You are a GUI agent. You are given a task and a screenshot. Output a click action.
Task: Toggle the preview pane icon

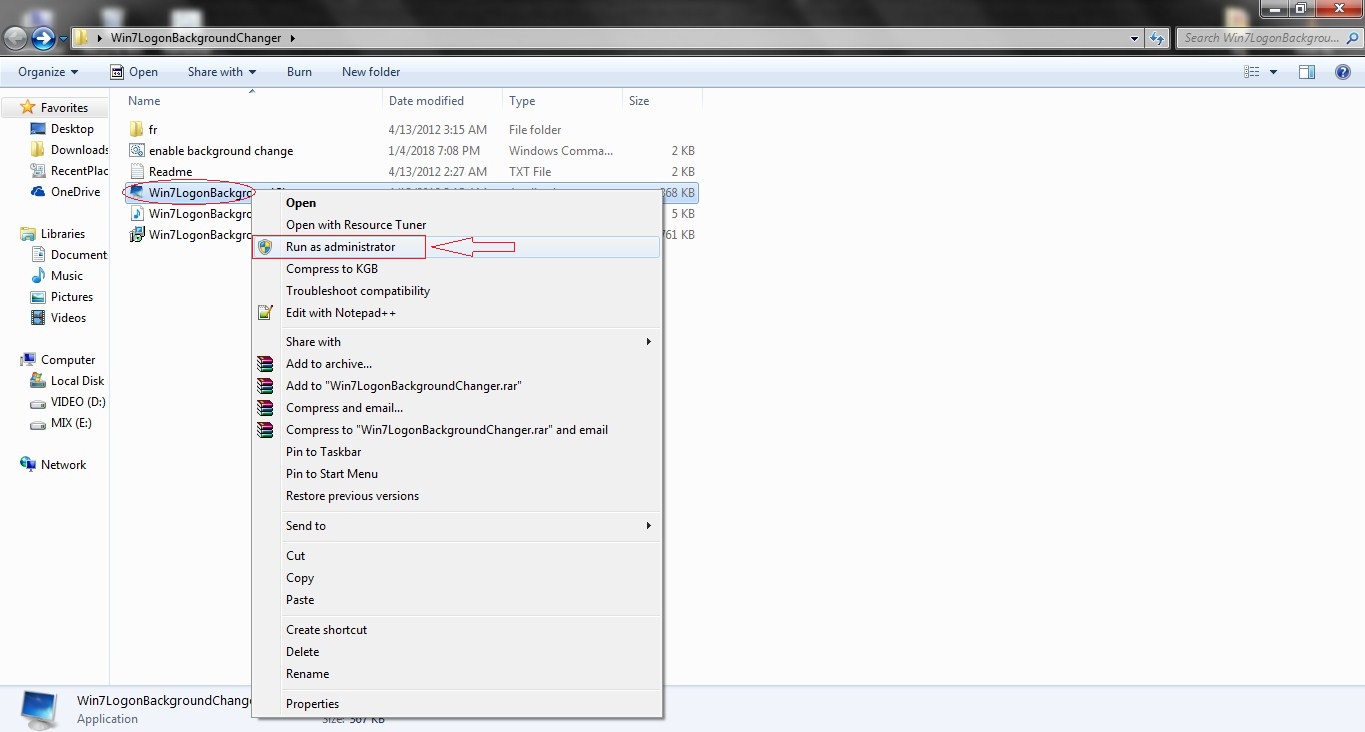(1306, 72)
